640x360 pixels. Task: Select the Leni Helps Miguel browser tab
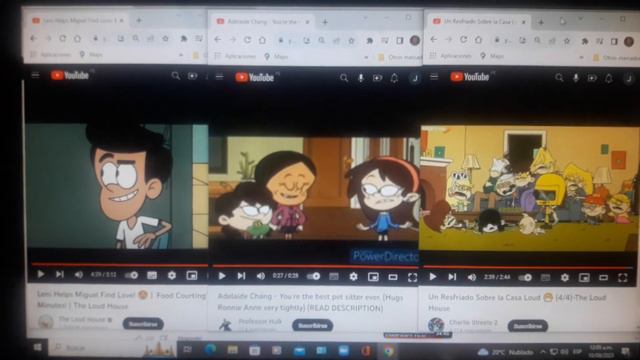[77, 20]
